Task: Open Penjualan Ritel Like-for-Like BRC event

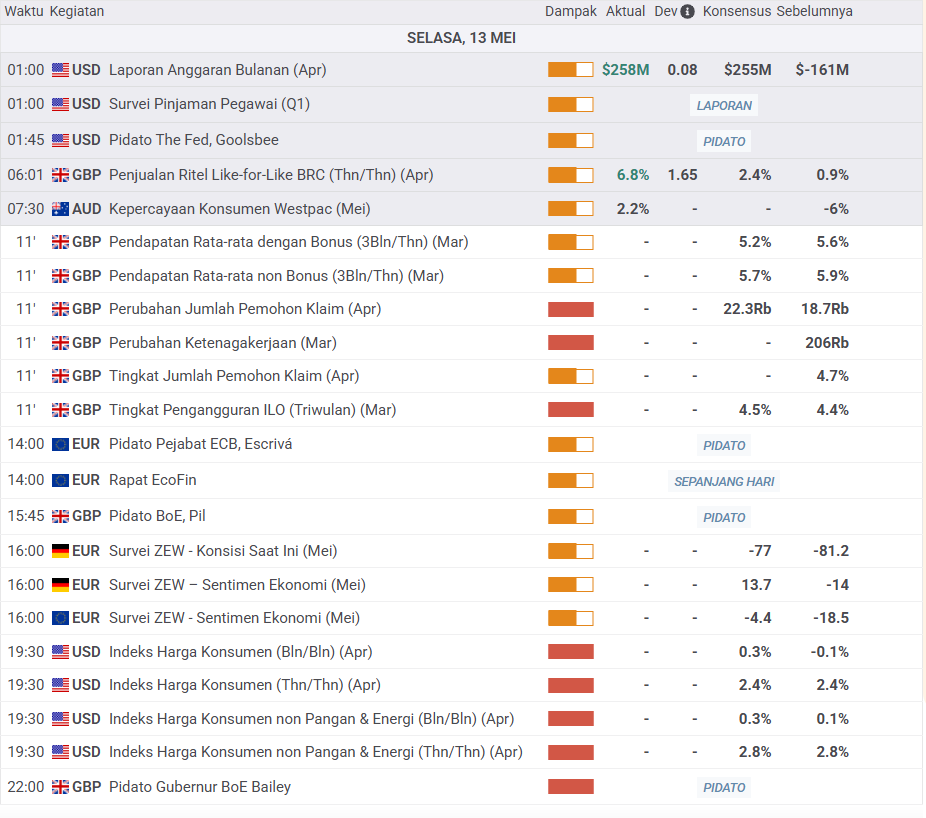Action: click(x=270, y=175)
